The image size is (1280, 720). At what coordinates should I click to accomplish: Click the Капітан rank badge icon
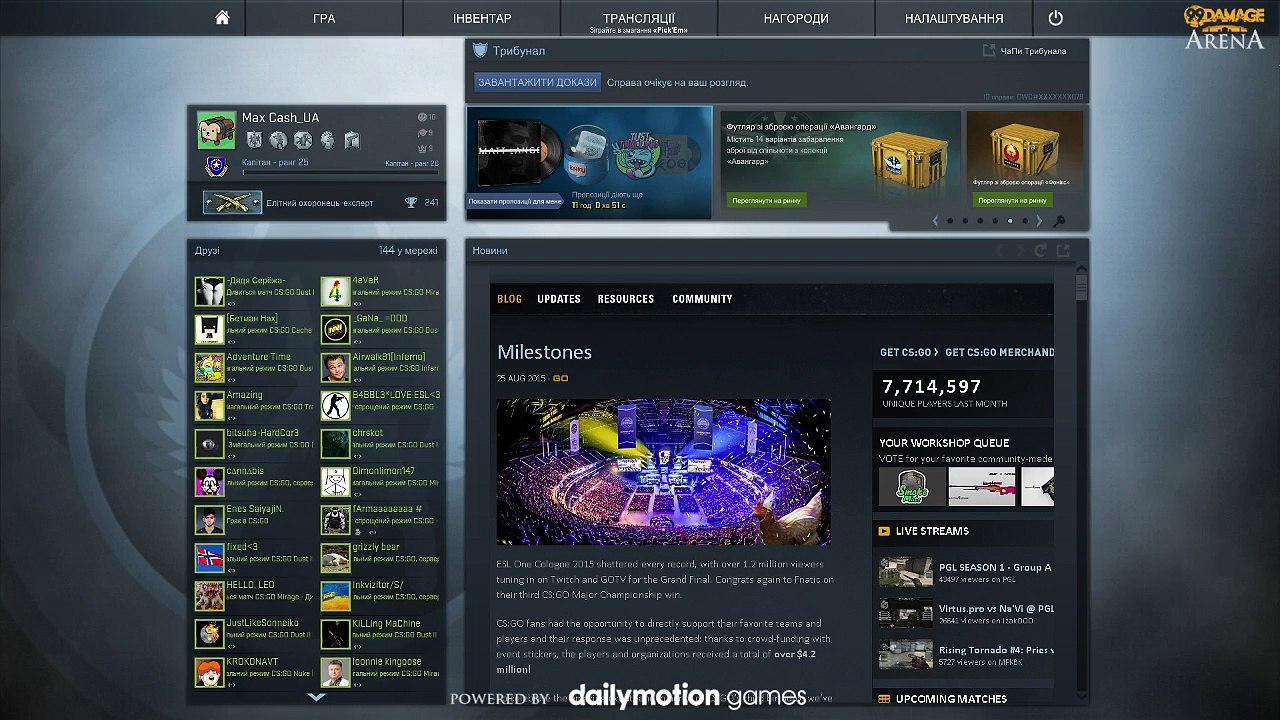[x=216, y=166]
